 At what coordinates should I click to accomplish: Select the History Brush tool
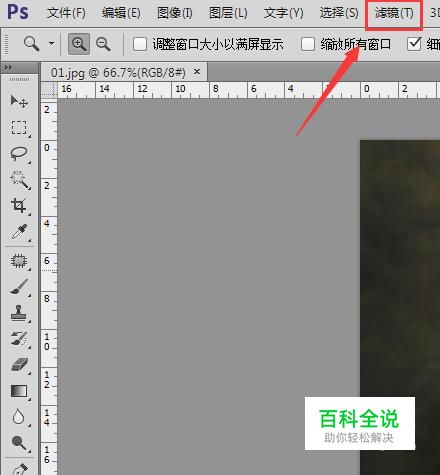19,339
